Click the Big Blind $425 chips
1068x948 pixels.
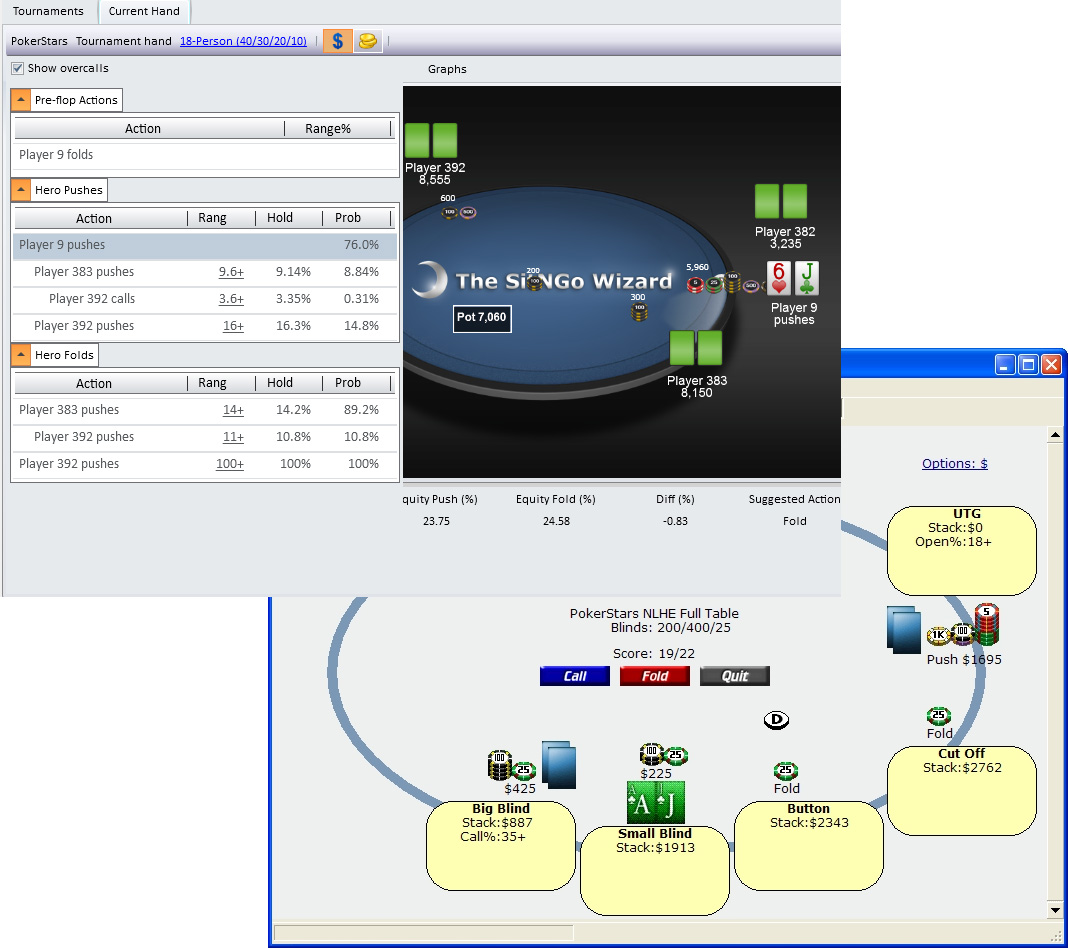(512, 766)
